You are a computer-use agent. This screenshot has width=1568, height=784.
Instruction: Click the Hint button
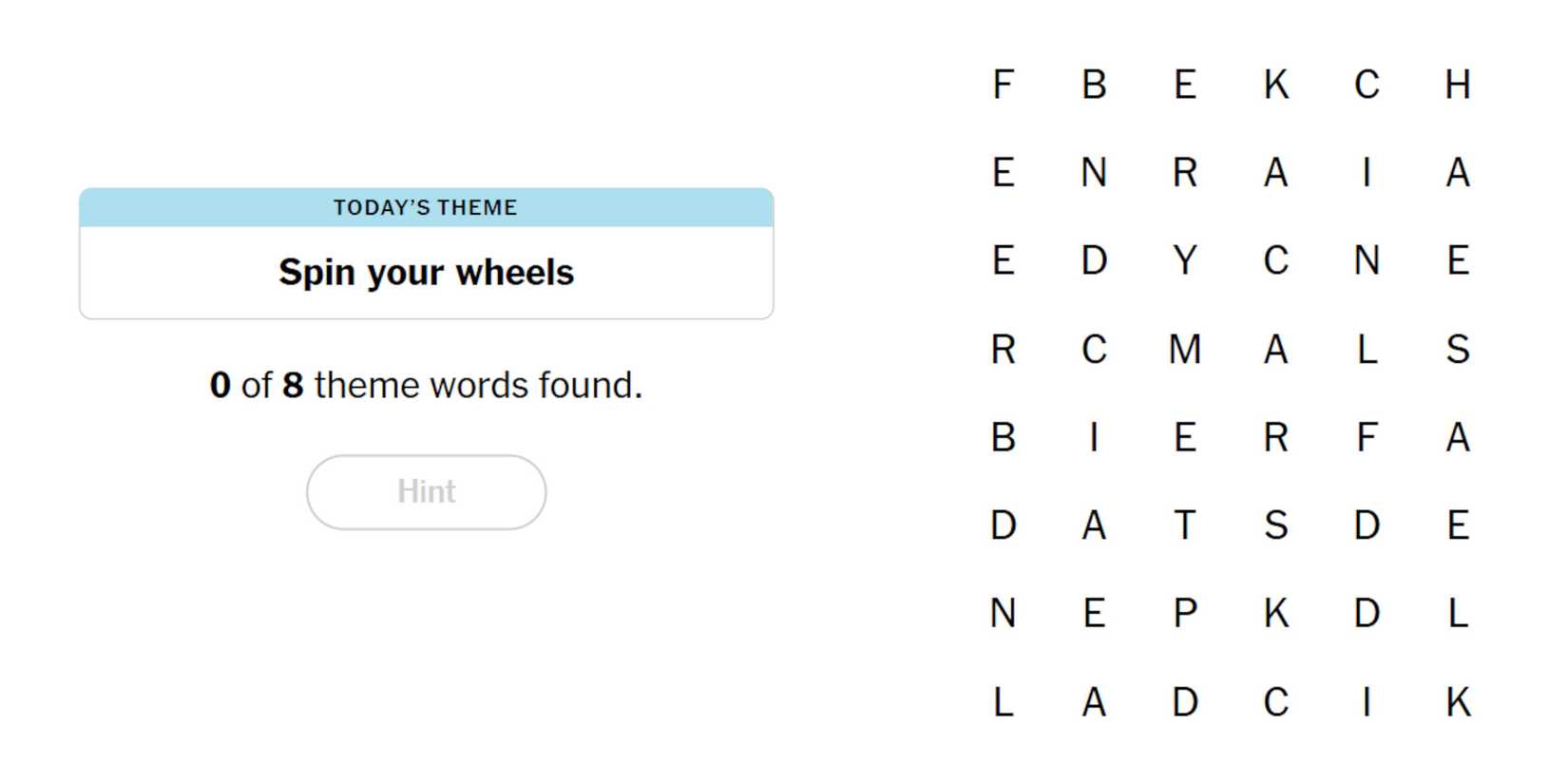coord(426,491)
